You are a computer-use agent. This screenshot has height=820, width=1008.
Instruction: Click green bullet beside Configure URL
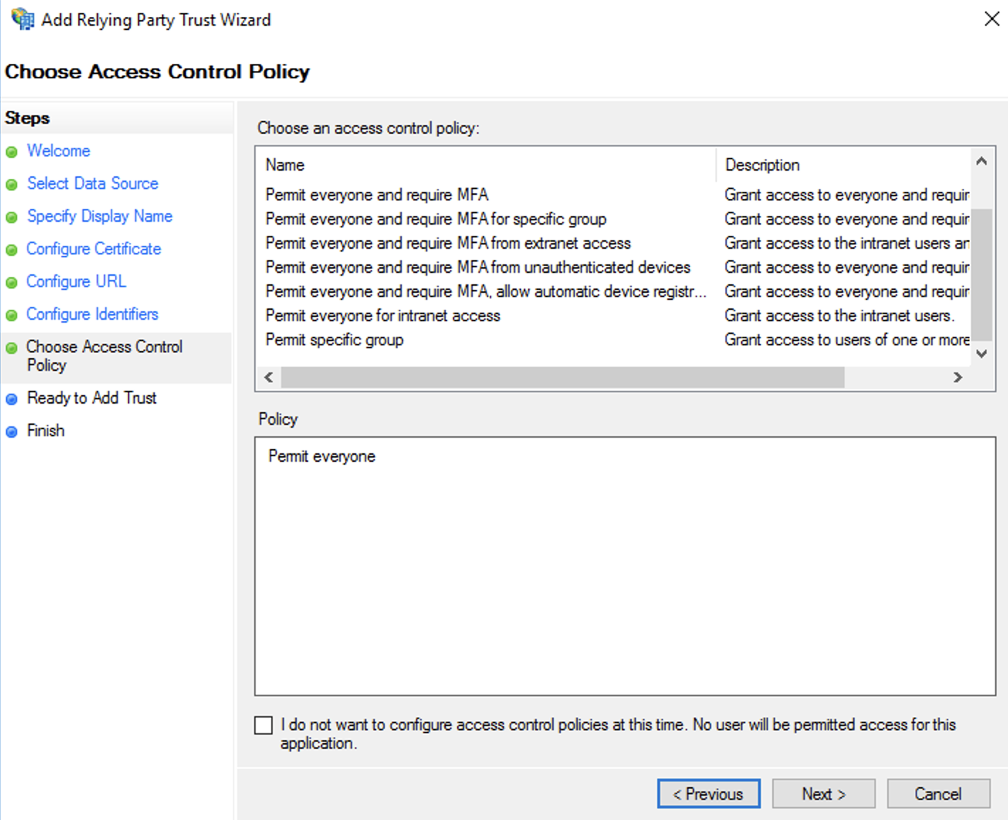12,283
